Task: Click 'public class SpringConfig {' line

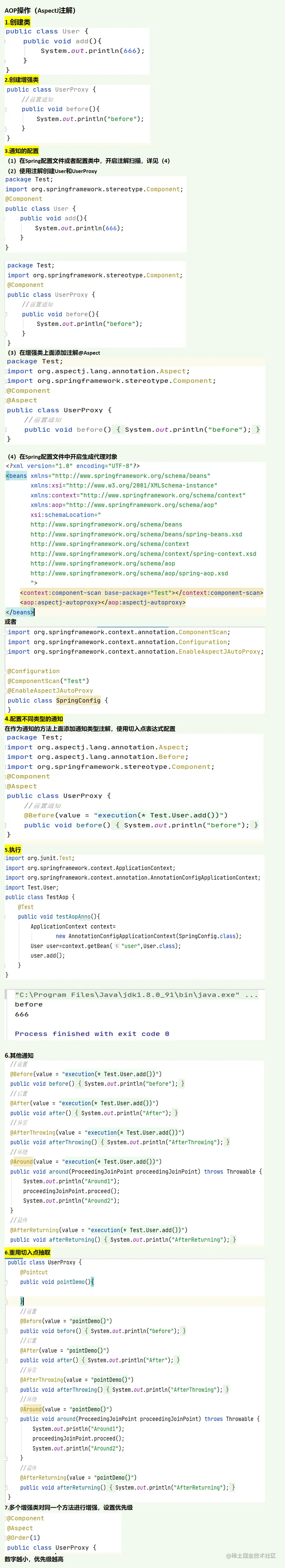Action: coord(58,701)
